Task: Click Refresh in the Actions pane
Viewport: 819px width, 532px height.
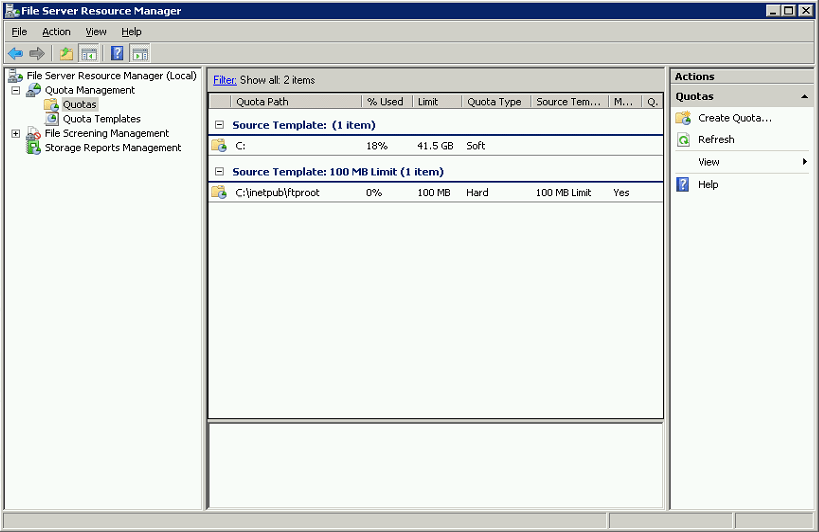Action: [x=716, y=139]
